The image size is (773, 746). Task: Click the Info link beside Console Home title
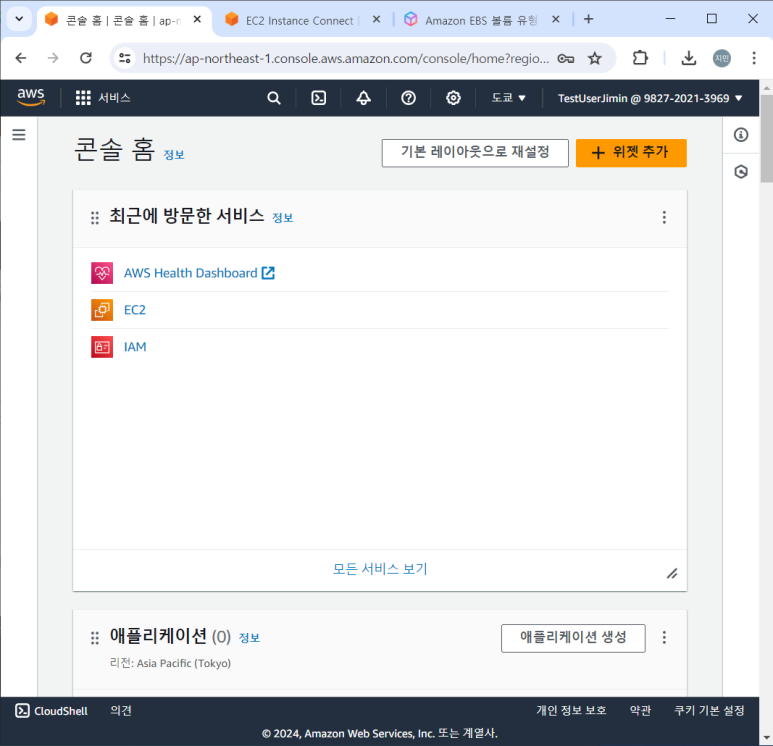coord(174,155)
